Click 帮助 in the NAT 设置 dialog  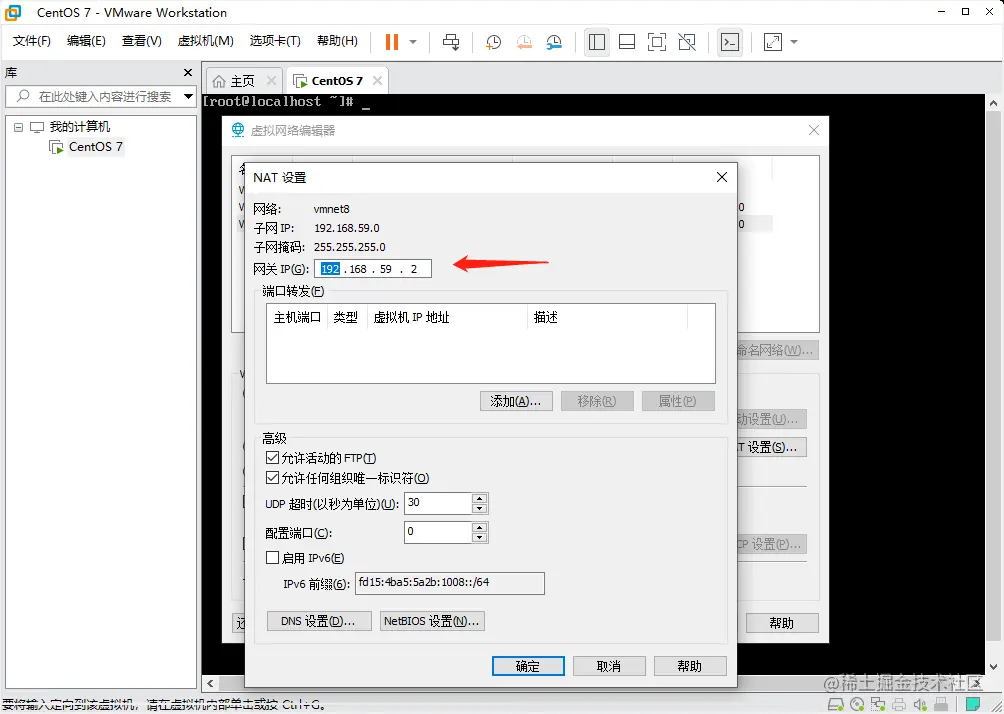[690, 666]
